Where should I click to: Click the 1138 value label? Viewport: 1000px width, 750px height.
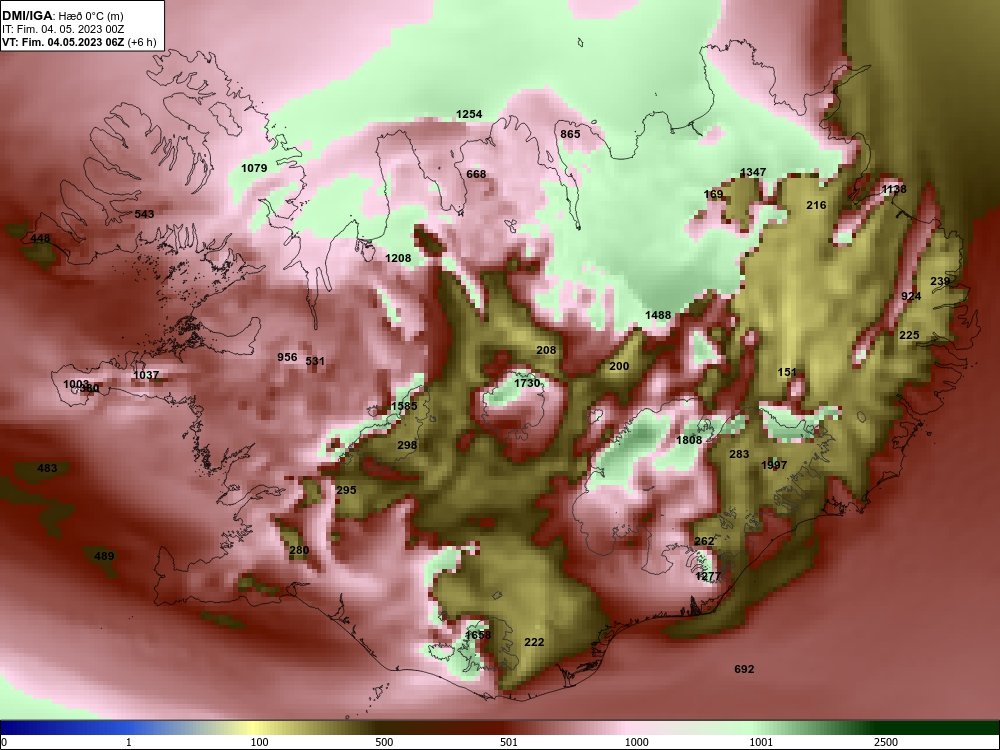[x=893, y=189]
